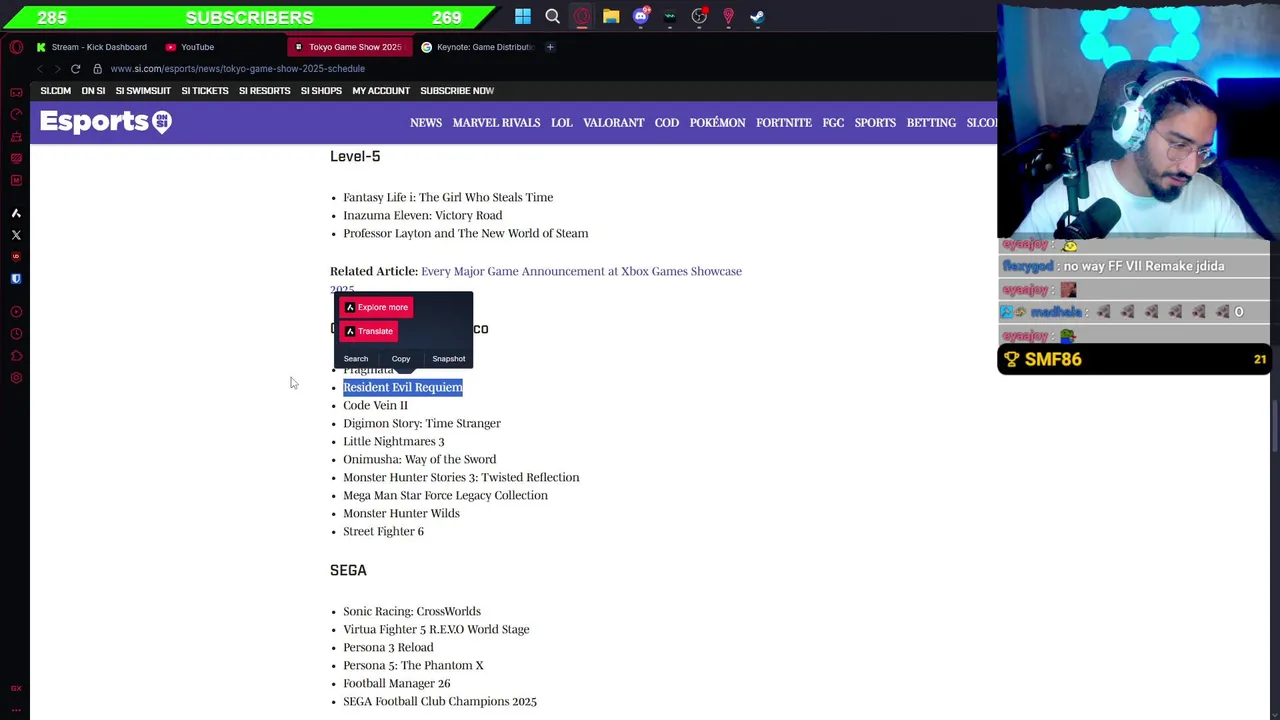Click the taskbar Search magnifier icon
Image resolution: width=1280 pixels, height=720 pixels.
(552, 16)
